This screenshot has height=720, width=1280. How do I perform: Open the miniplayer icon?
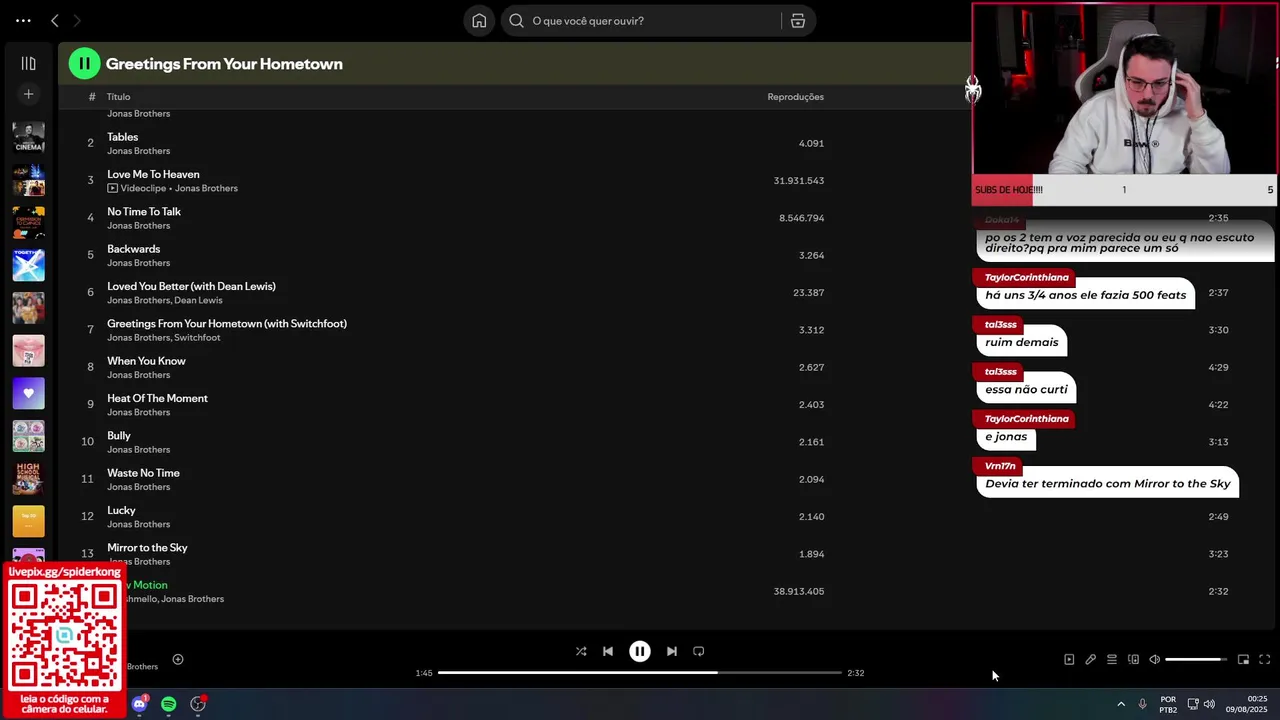tap(1243, 659)
